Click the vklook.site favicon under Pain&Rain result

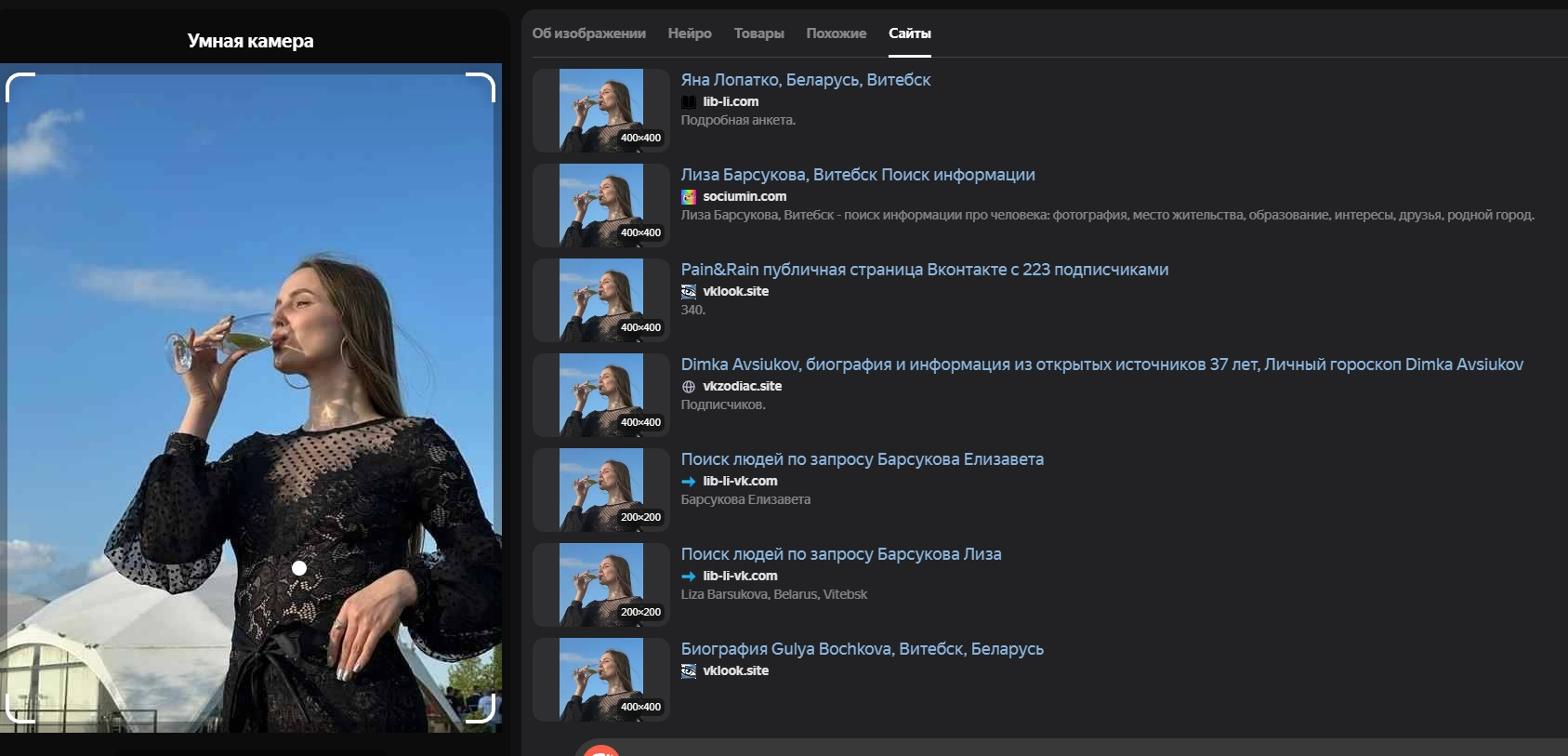pos(688,292)
